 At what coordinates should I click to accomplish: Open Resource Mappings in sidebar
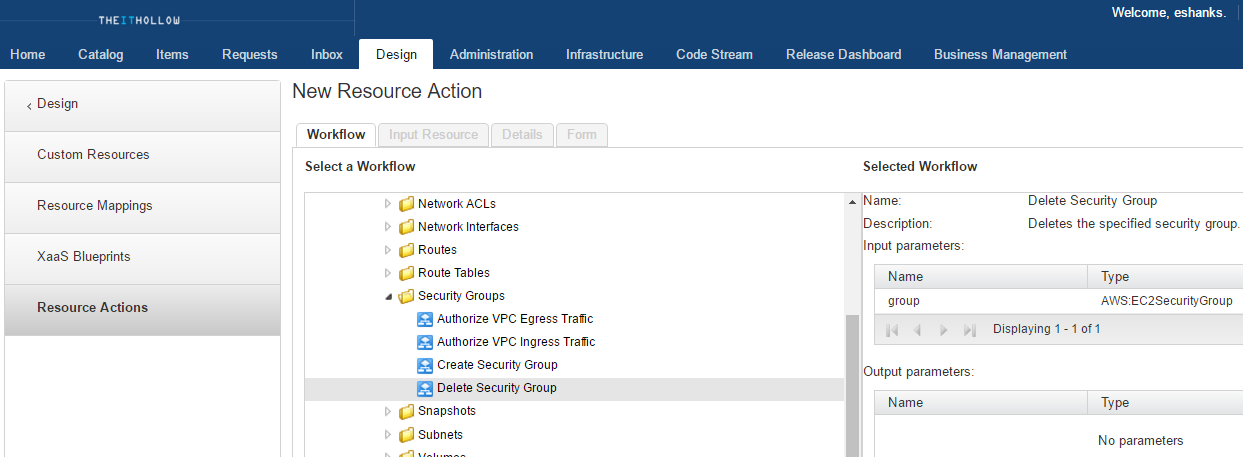(142, 206)
